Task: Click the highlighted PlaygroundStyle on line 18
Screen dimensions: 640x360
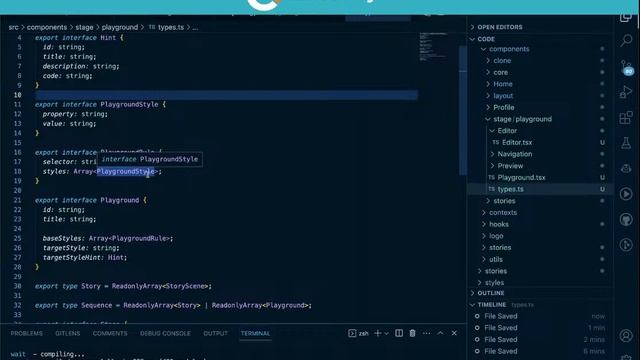Action: pos(125,171)
